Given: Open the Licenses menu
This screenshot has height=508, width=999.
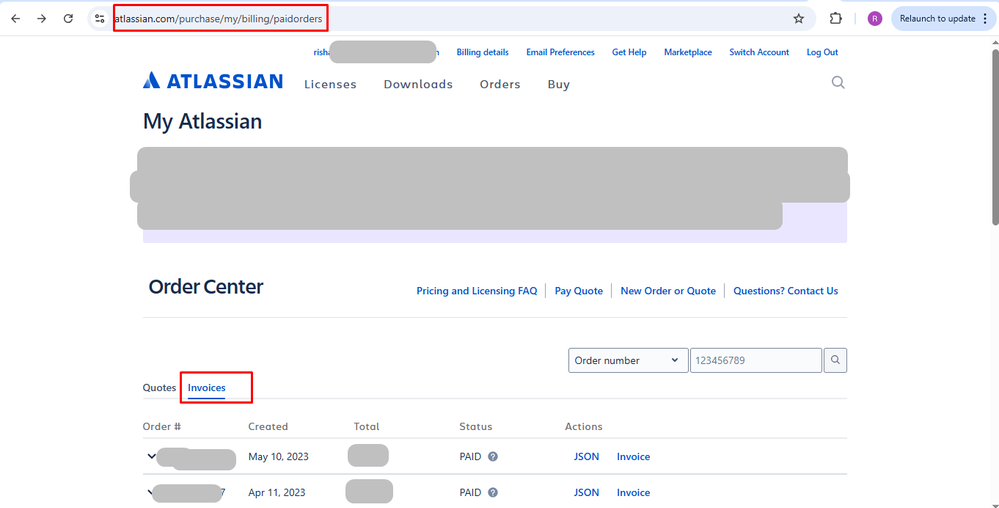Looking at the screenshot, I should 330,84.
